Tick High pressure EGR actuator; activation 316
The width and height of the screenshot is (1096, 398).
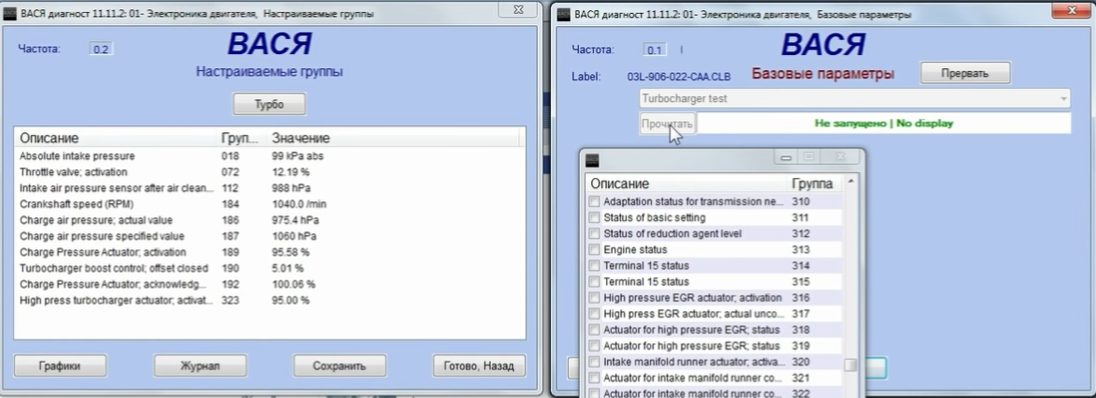click(594, 298)
